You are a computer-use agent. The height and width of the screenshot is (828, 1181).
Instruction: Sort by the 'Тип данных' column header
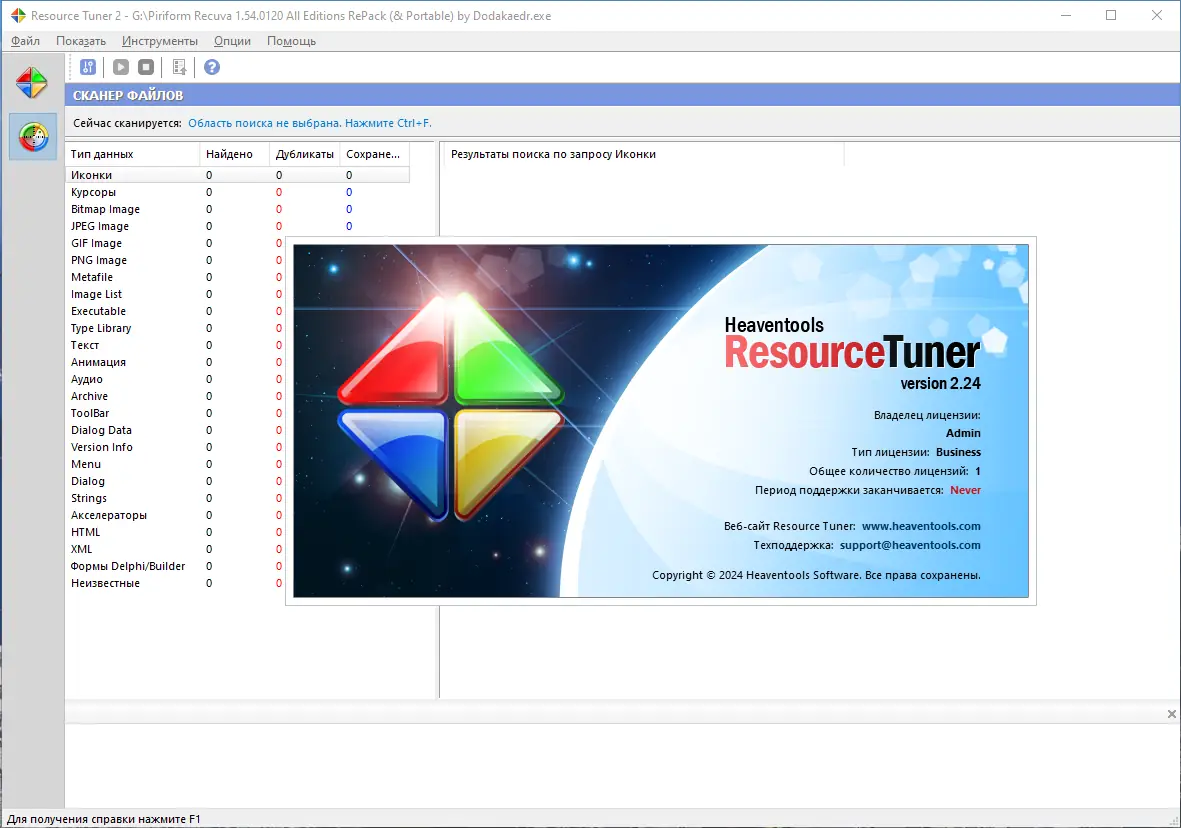133,154
